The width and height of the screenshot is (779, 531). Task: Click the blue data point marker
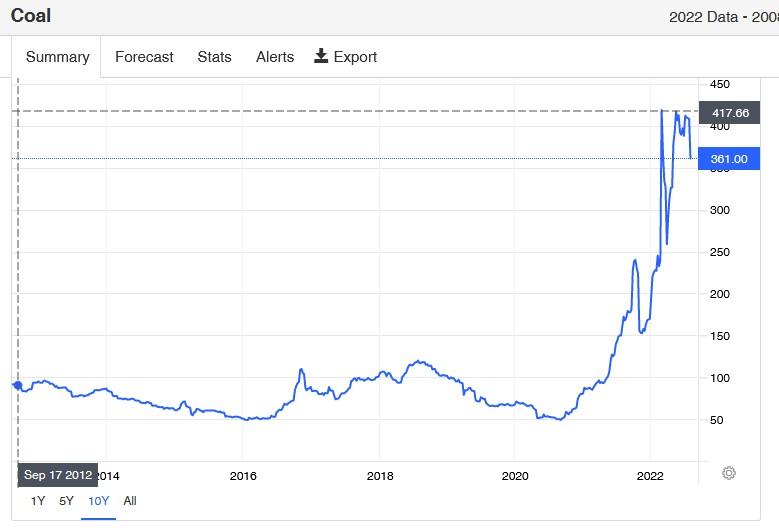(17, 386)
